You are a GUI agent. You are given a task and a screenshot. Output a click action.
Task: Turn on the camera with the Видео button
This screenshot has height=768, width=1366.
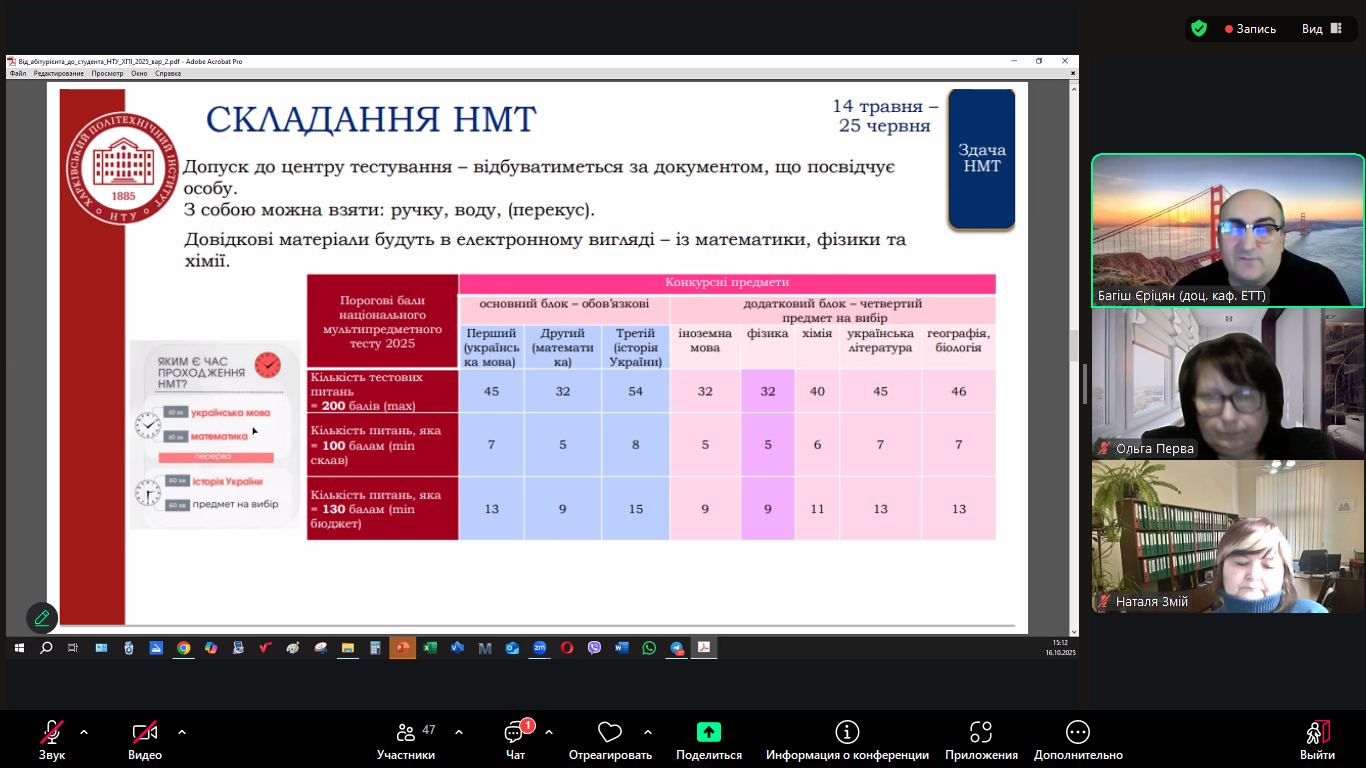click(145, 741)
